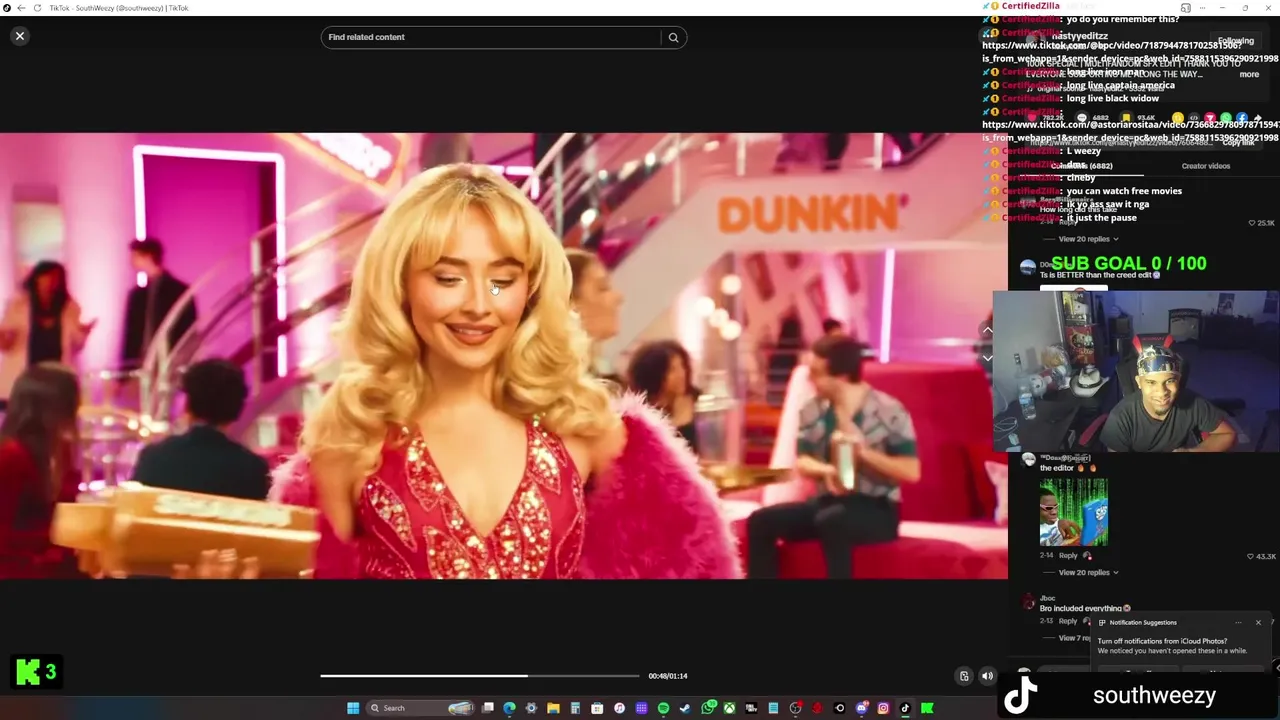Viewport: 1280px width, 720px height.
Task: Open Steam from the taskbar
Action: coord(685,708)
